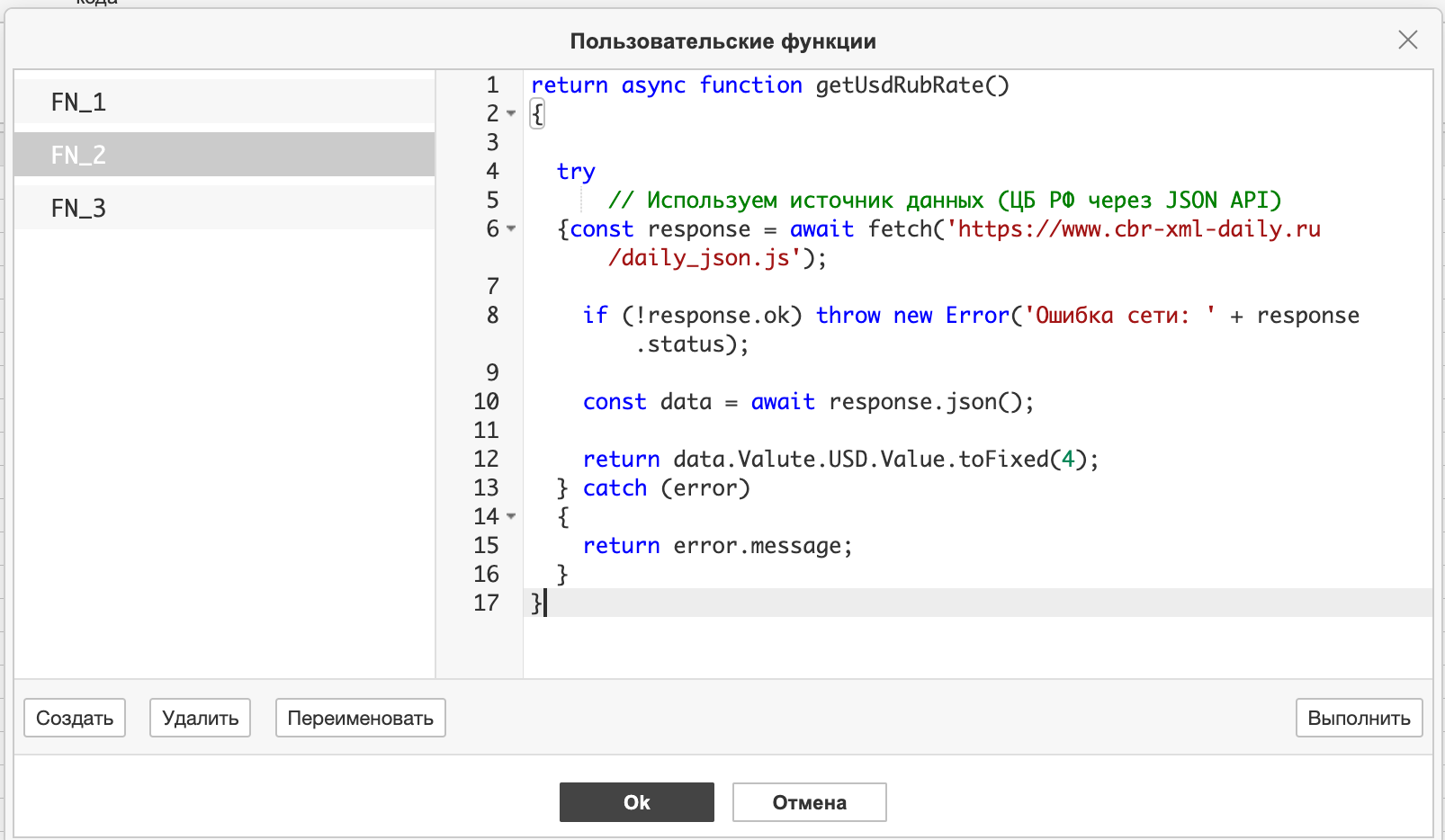The image size is (1445, 840).
Task: Click line number 17 in the gutter
Action: [486, 603]
